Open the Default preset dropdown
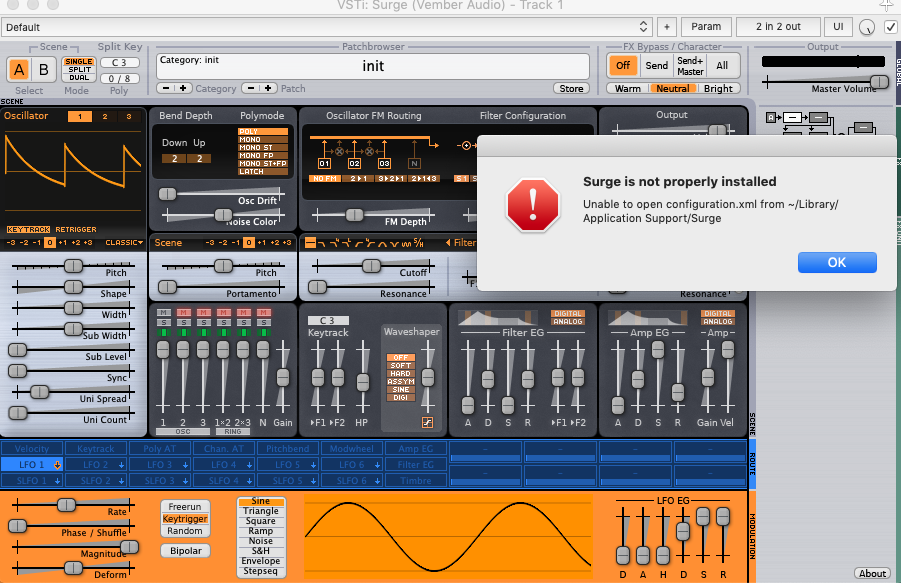901x583 pixels. pos(326,27)
